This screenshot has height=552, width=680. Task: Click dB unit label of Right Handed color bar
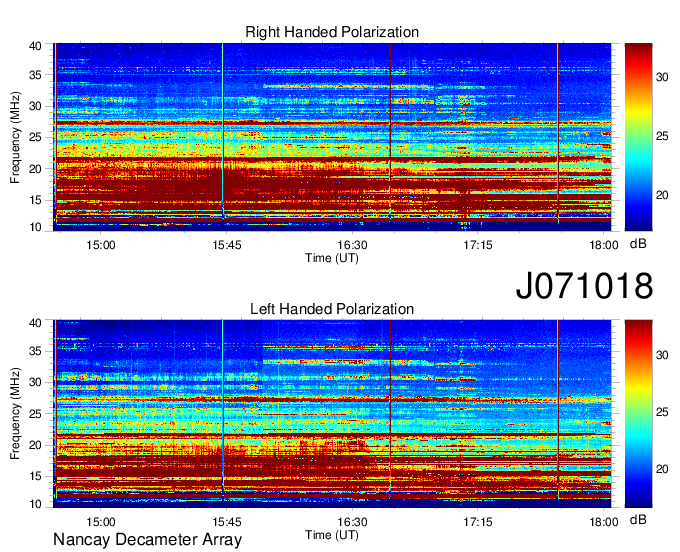click(x=638, y=244)
